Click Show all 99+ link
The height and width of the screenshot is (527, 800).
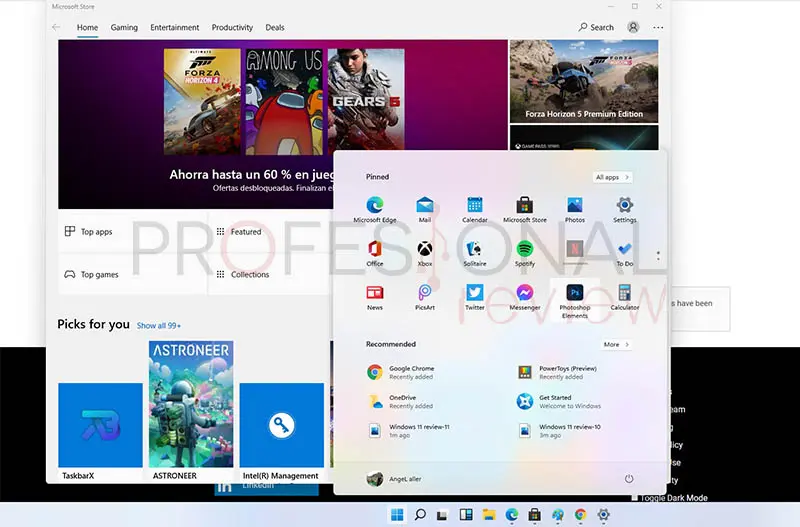(x=159, y=325)
